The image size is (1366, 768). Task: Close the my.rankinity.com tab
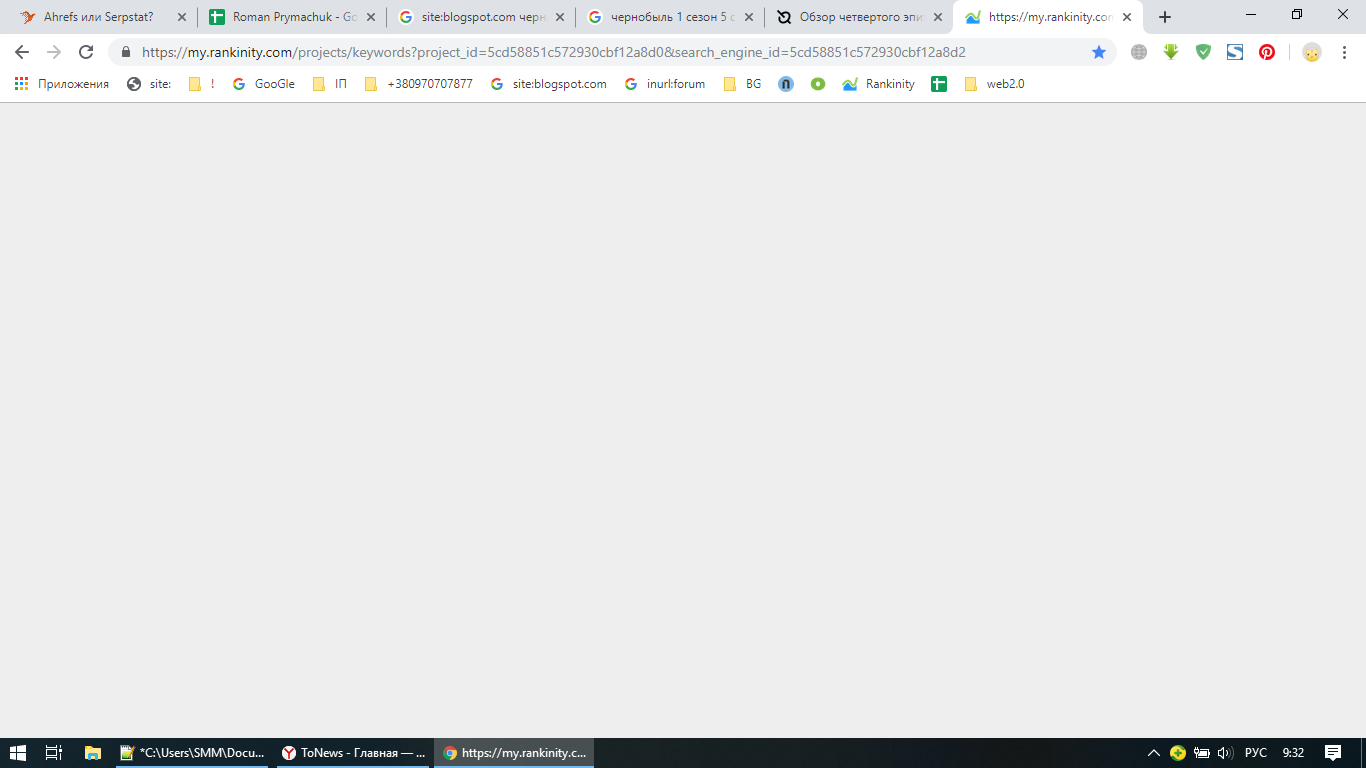click(x=1127, y=17)
